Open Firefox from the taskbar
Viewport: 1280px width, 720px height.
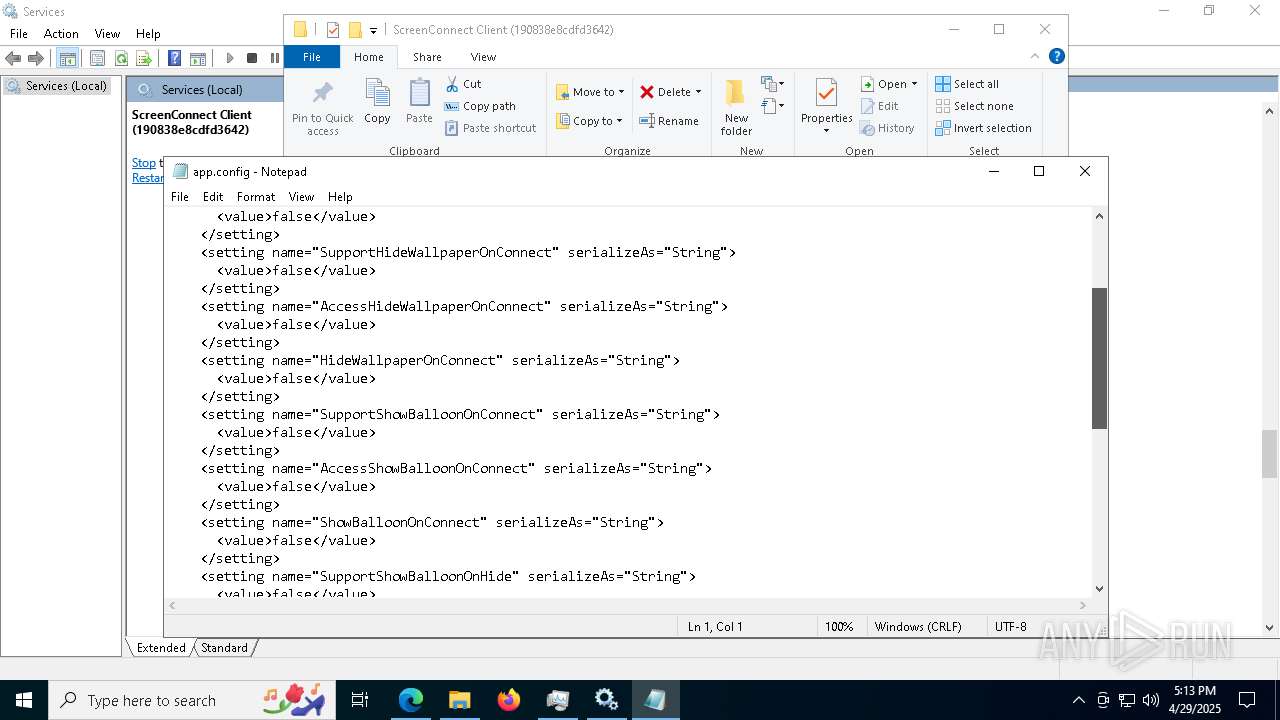click(x=509, y=700)
